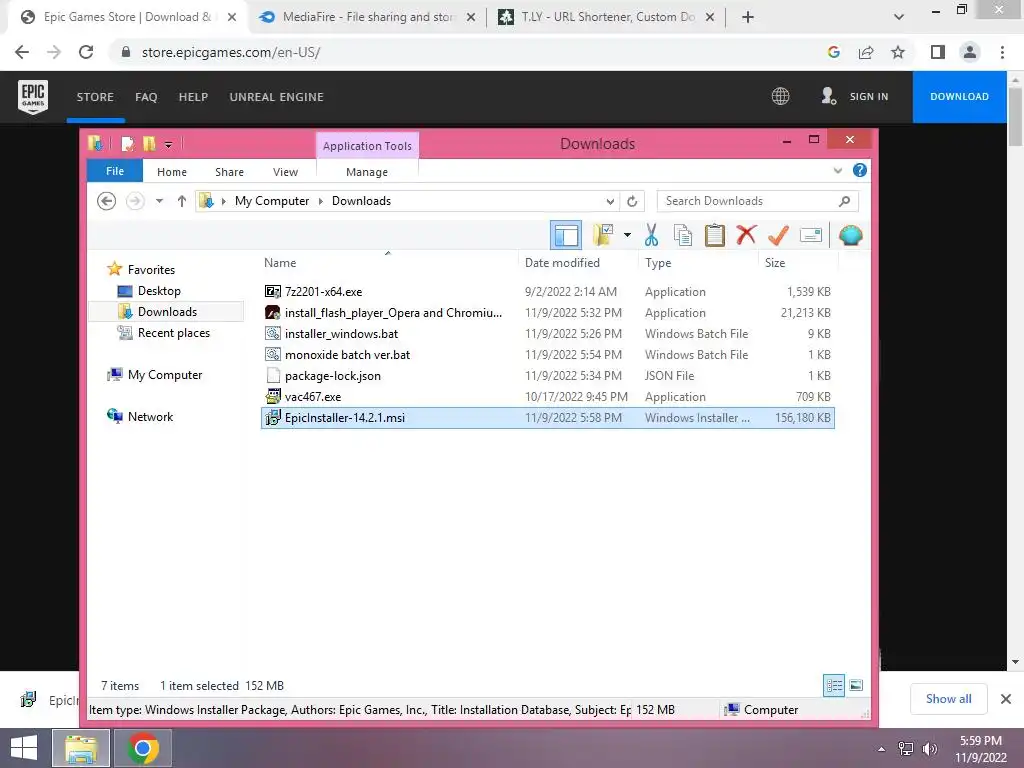Switch to T.LY URL Shortener tab
This screenshot has height=768, width=1024.
pos(607,17)
